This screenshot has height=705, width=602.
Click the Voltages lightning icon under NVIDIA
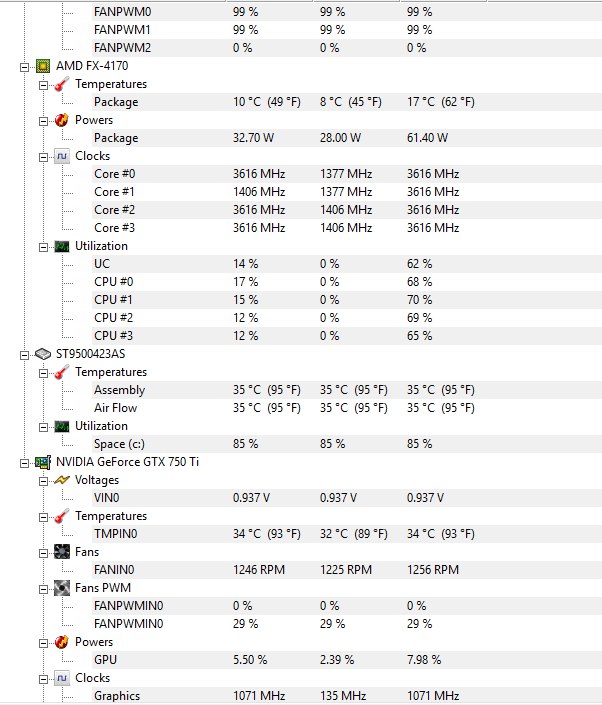pyautogui.click(x=62, y=480)
